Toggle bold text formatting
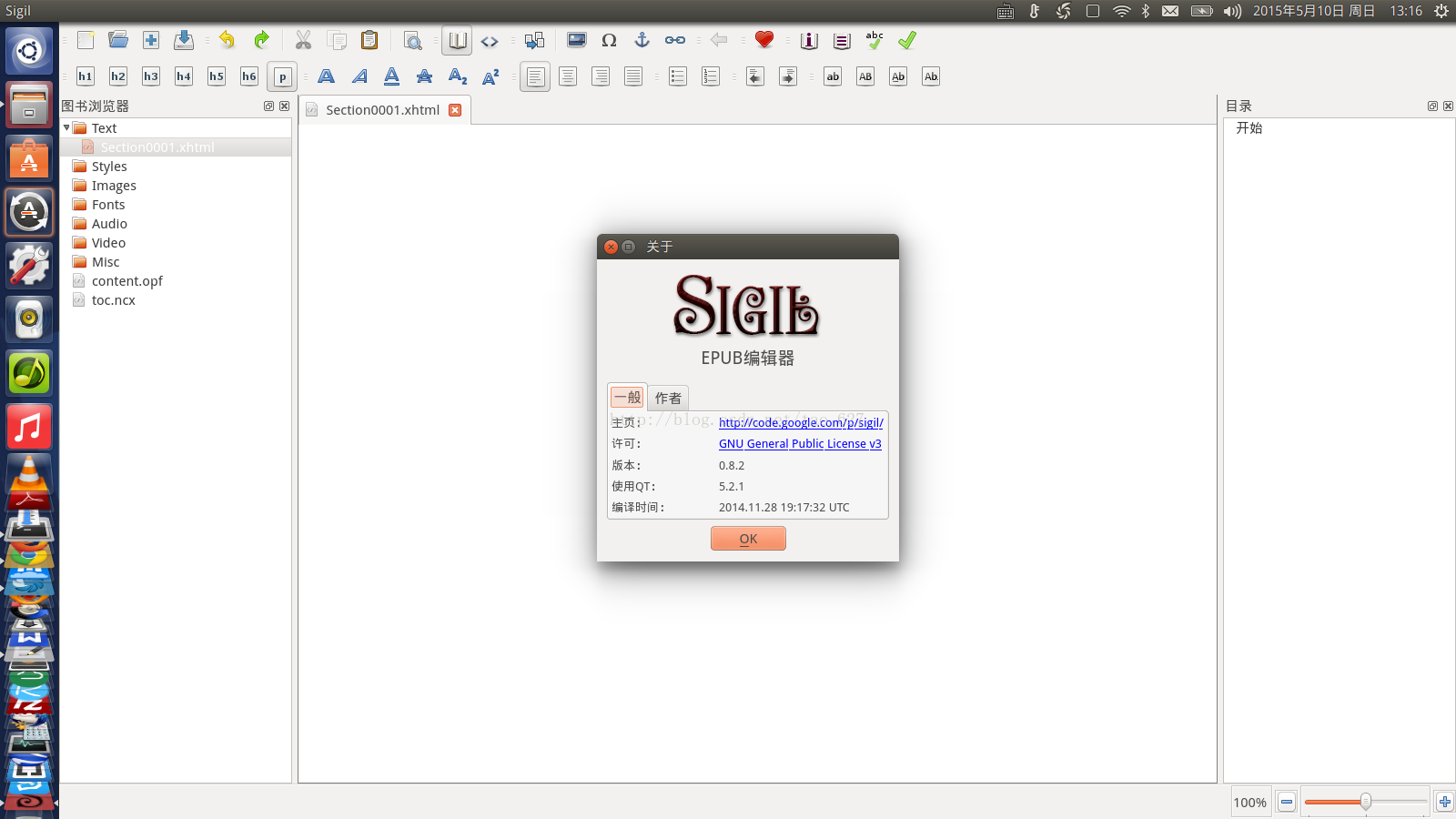This screenshot has width=1456, height=819. click(327, 76)
